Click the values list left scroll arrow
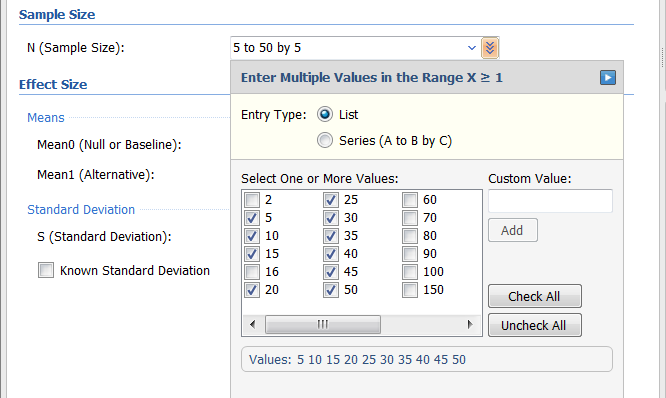The width and height of the screenshot is (666, 398). tap(253, 325)
